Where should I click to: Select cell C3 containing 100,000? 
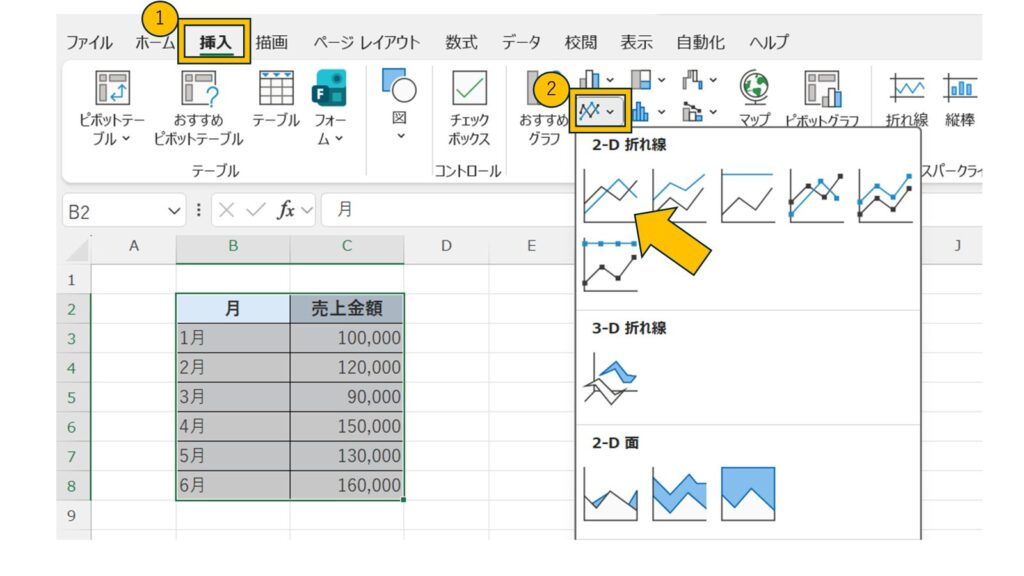347,338
